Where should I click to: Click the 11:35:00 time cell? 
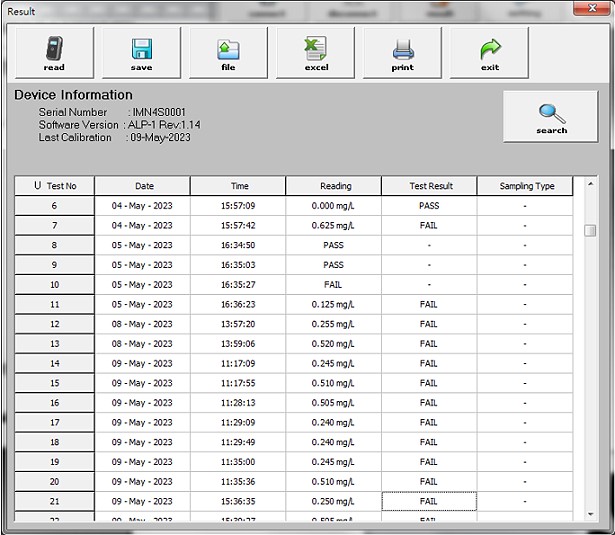tap(238, 462)
